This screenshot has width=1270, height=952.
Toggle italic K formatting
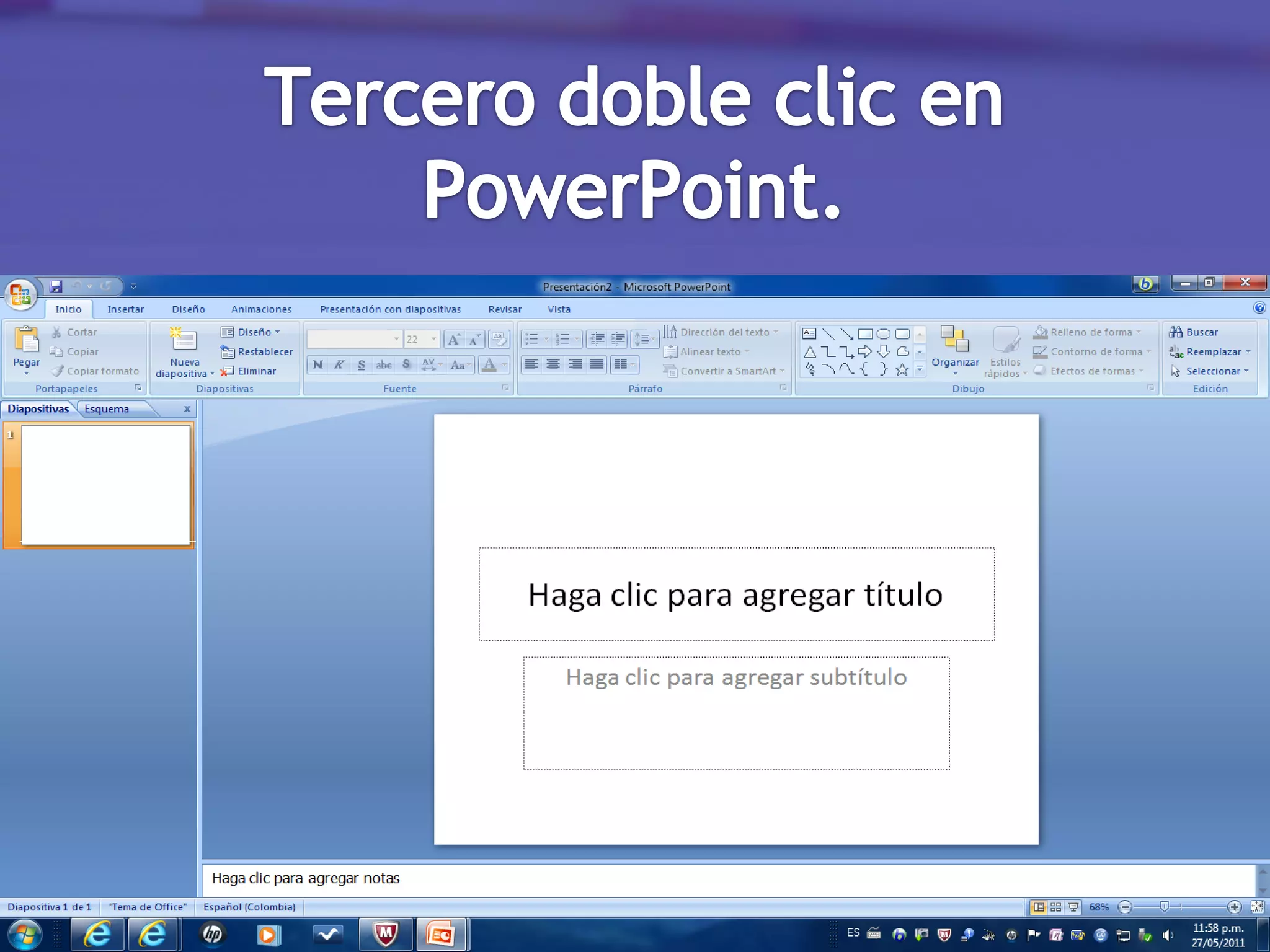(x=339, y=364)
